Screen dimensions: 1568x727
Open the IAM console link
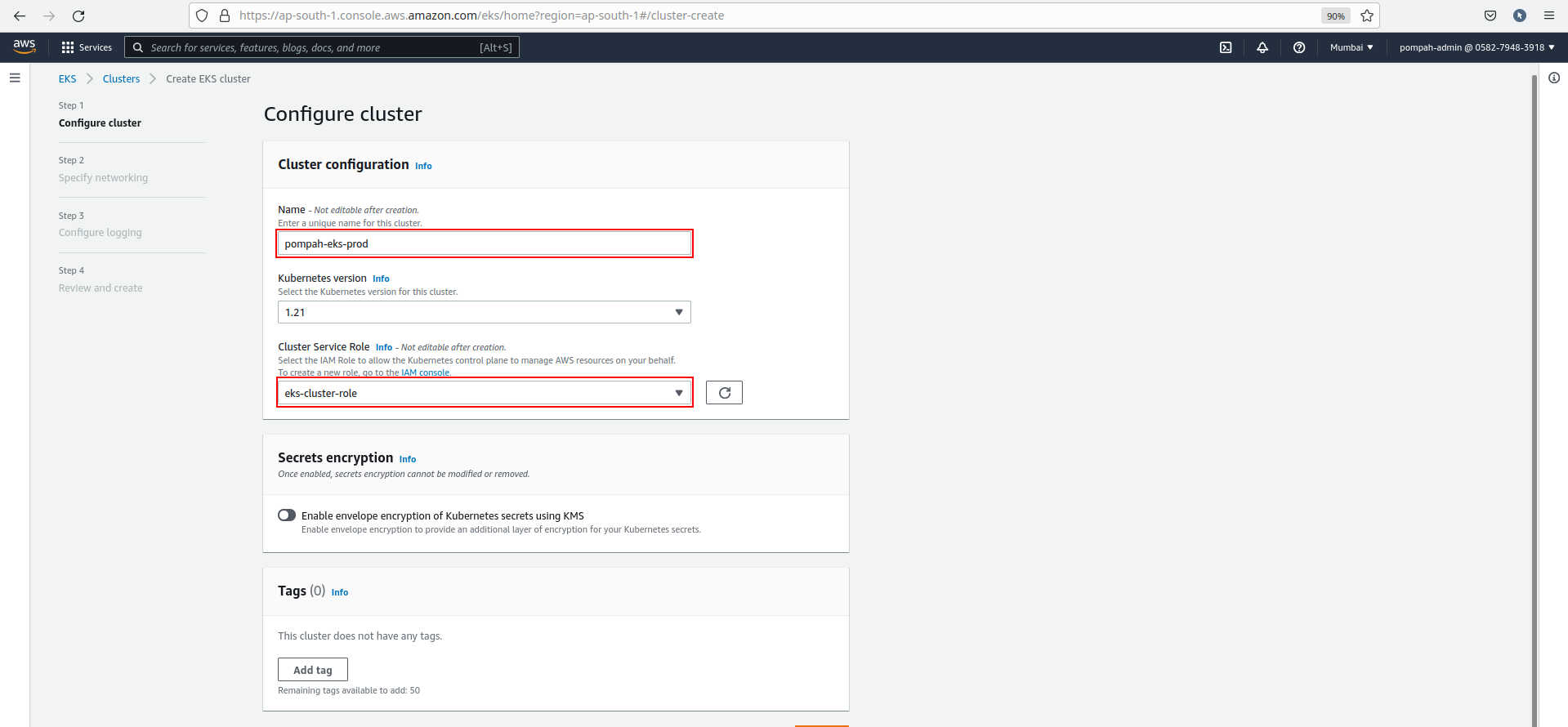click(425, 373)
